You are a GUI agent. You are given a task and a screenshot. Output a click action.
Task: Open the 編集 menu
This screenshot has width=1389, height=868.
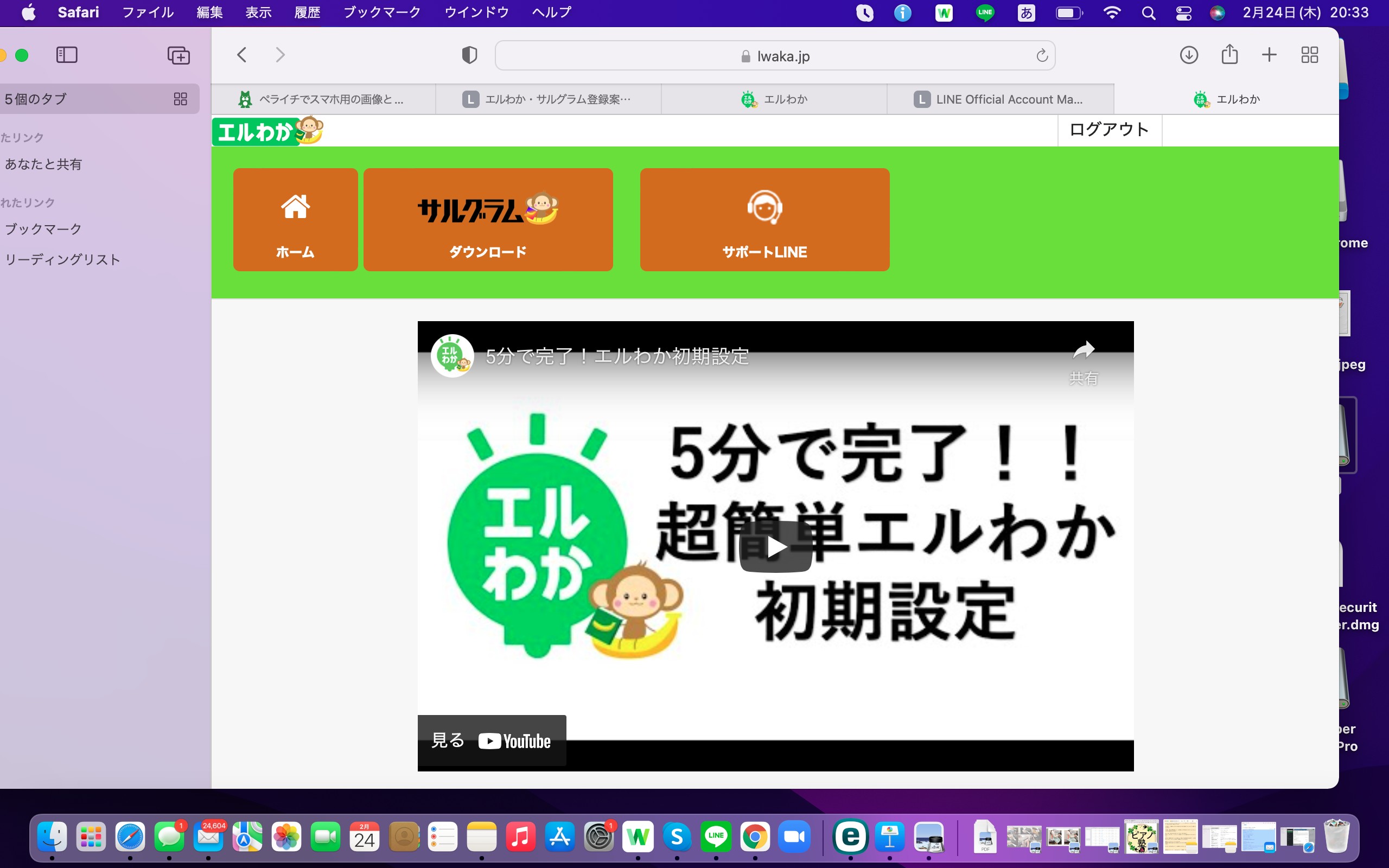click(209, 12)
